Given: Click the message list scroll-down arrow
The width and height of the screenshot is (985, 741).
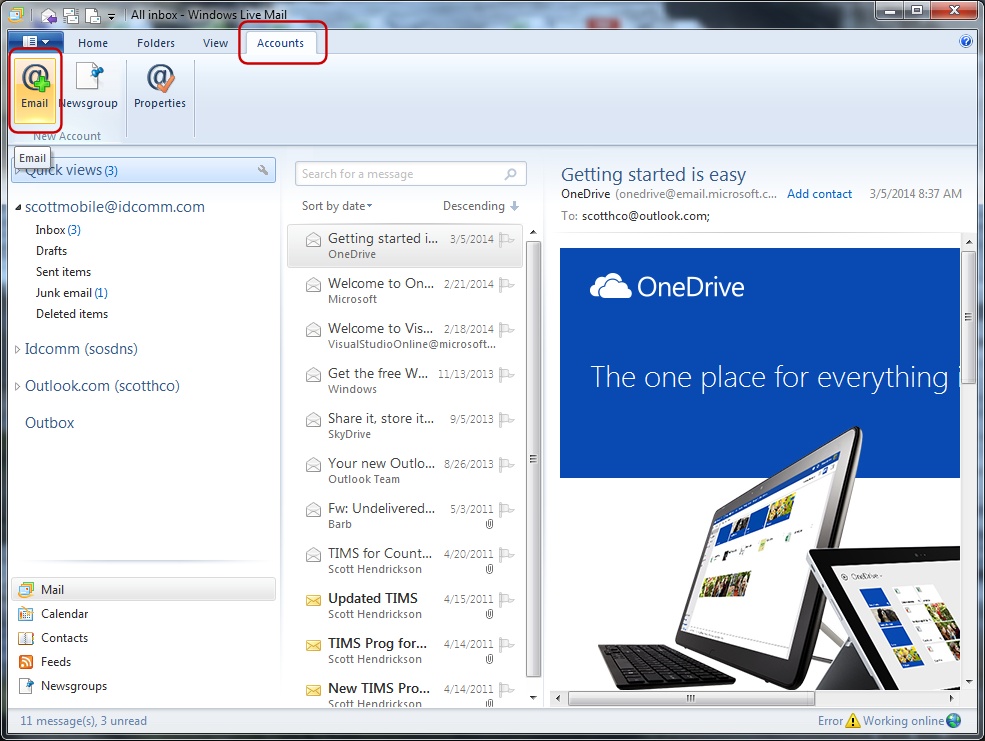Looking at the screenshot, I should click(x=533, y=697).
